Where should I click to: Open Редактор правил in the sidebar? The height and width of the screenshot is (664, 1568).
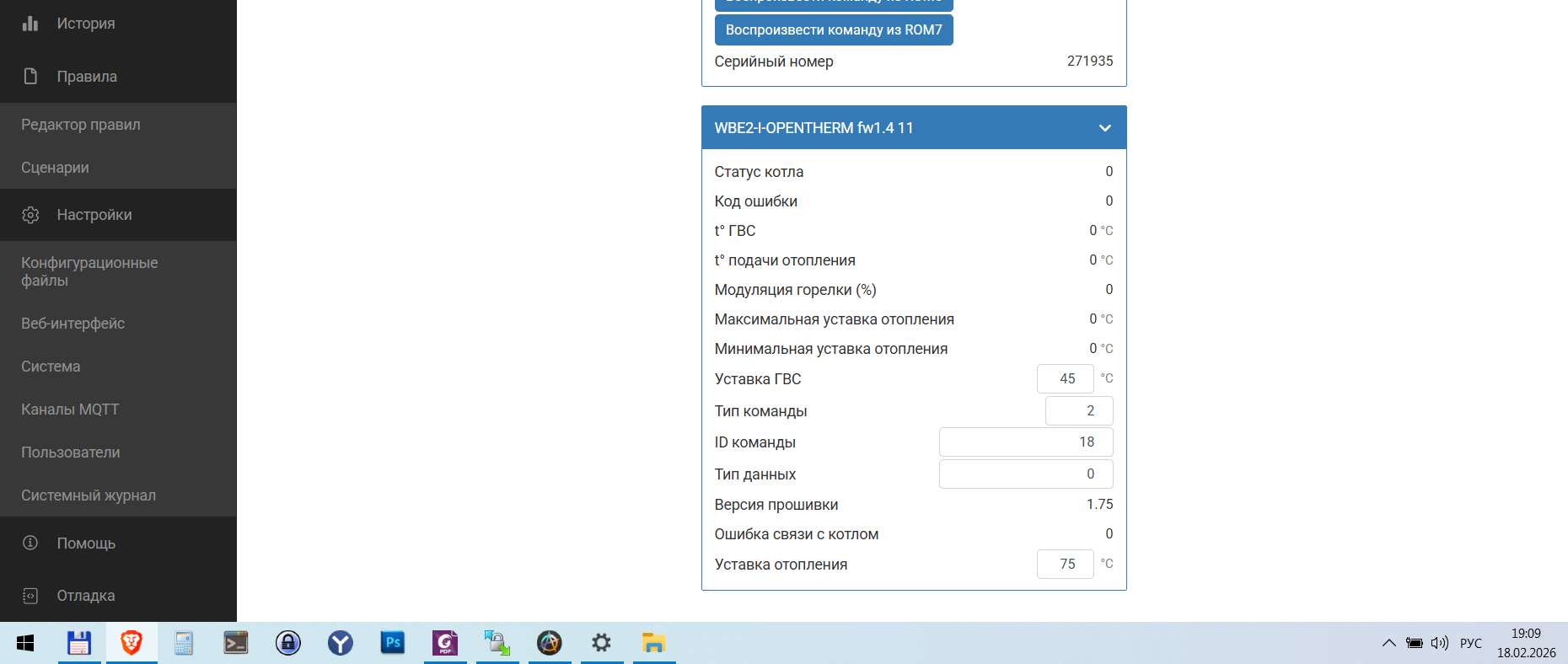[x=81, y=125]
